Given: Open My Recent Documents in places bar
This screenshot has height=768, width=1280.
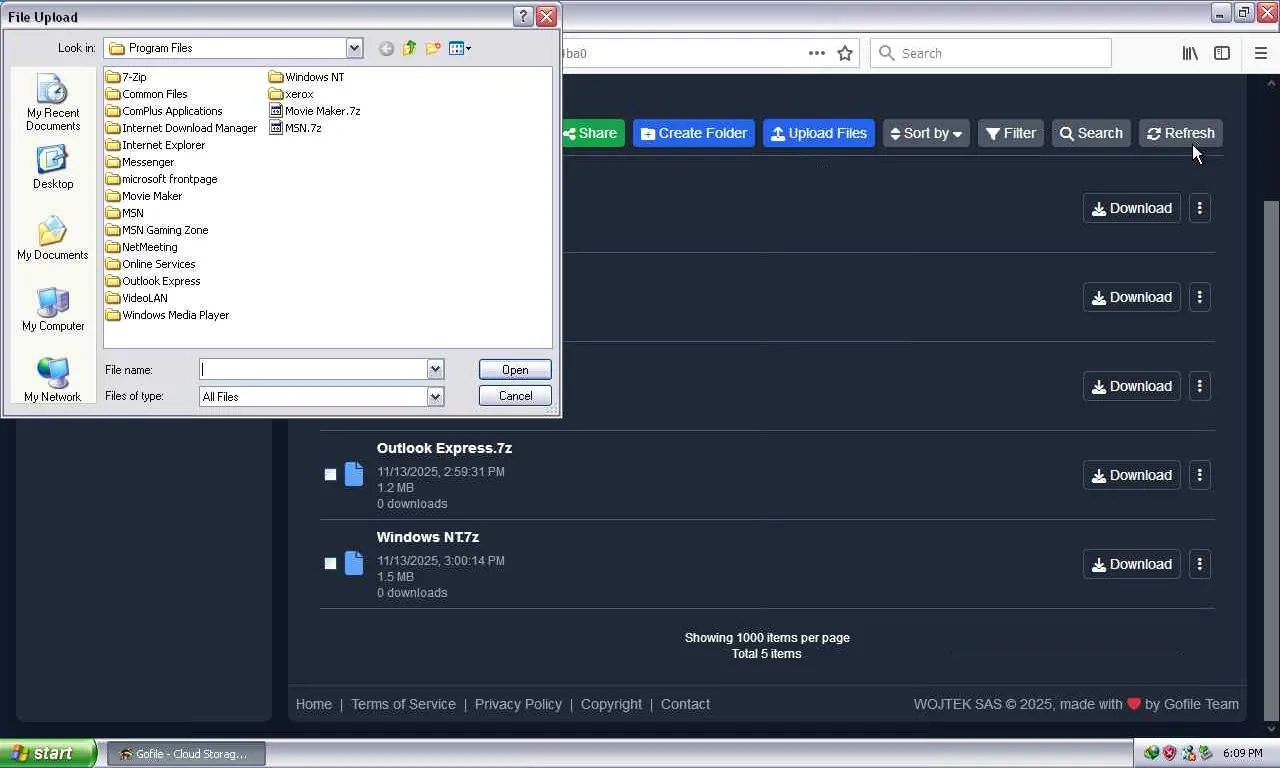Looking at the screenshot, I should (53, 104).
